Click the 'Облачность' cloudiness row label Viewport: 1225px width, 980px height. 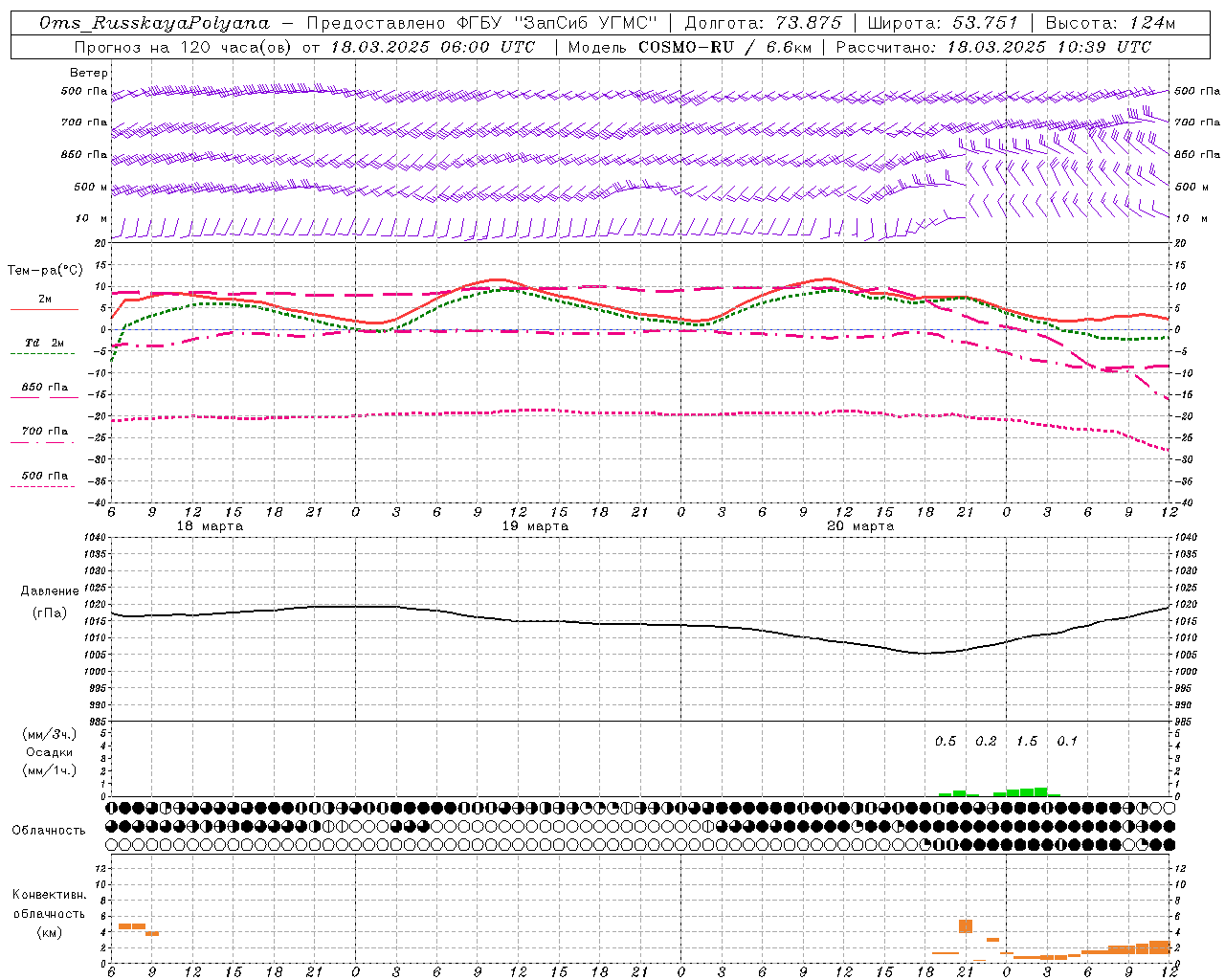coord(49,830)
